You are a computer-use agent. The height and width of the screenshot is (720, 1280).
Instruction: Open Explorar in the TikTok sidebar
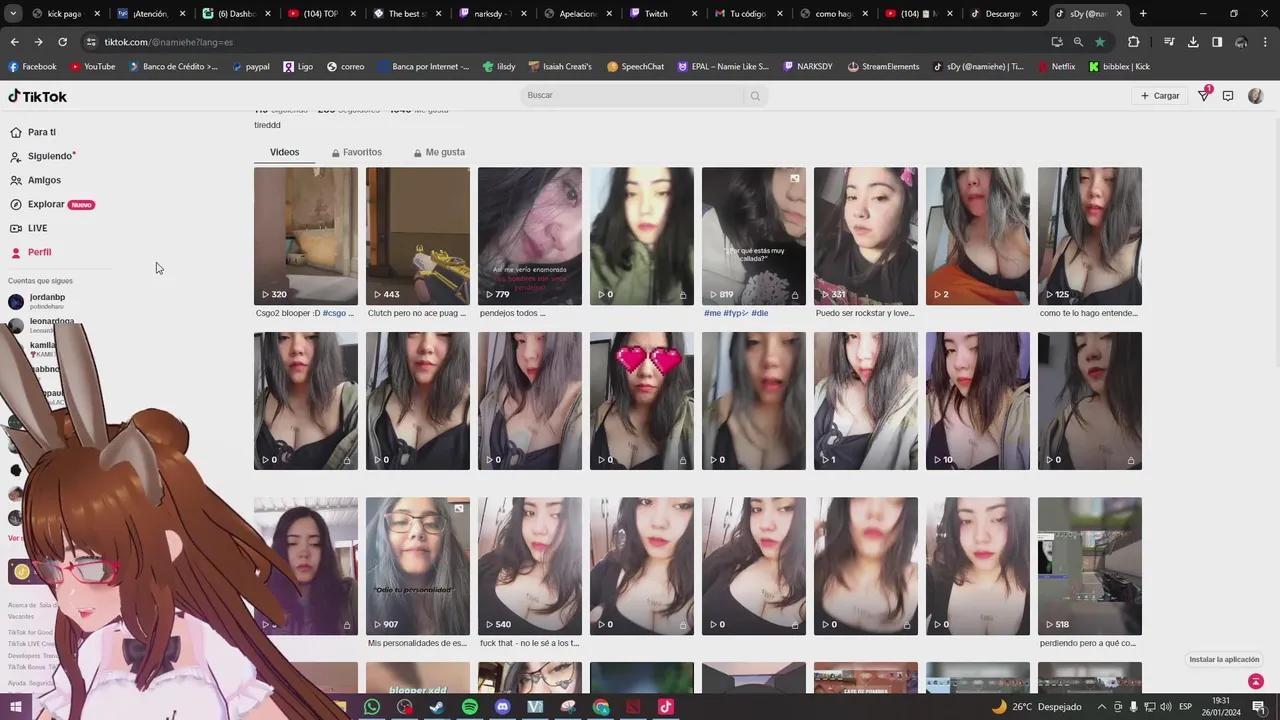46,204
